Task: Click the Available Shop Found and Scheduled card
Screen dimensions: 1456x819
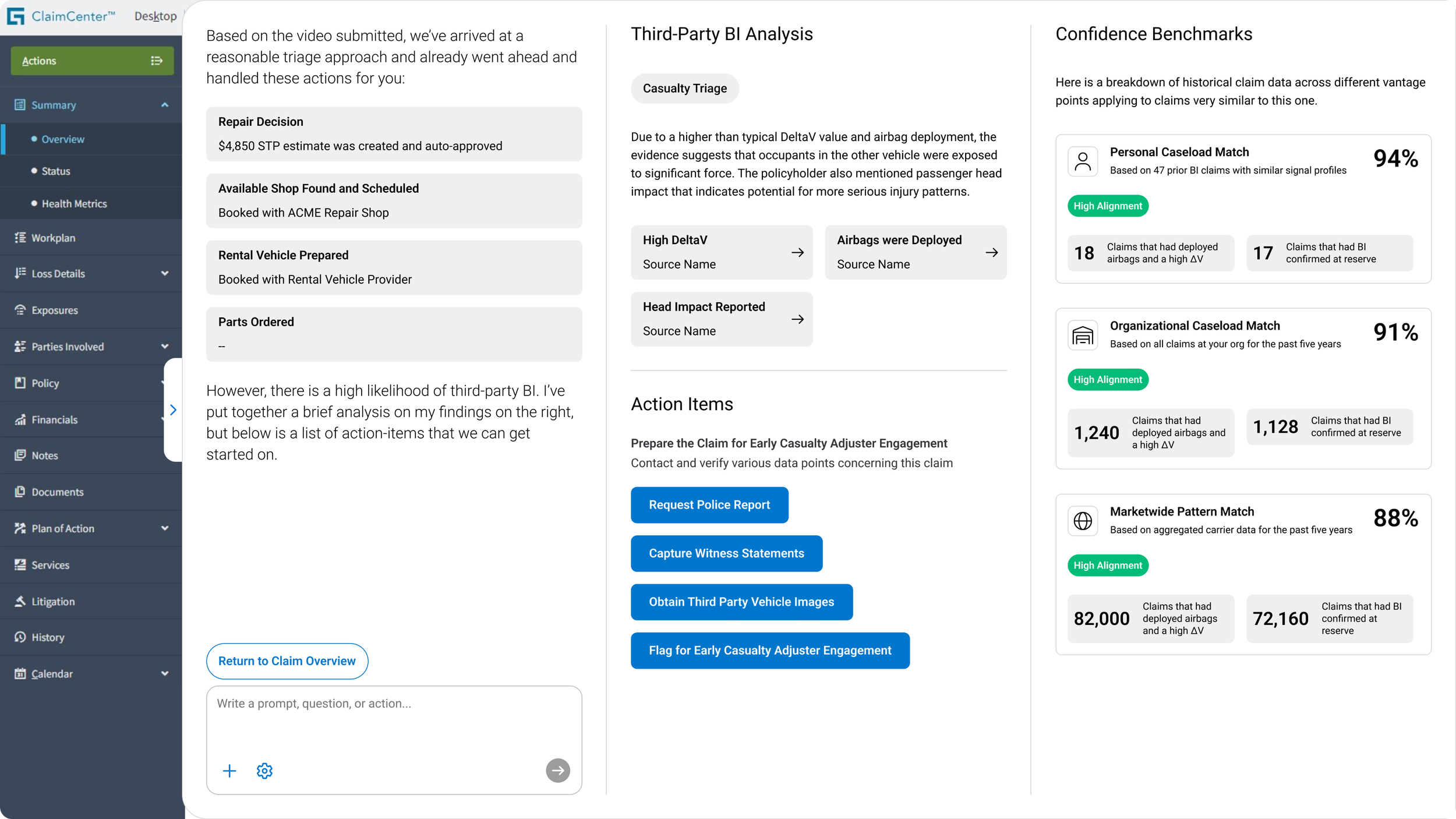Action: [x=394, y=201]
